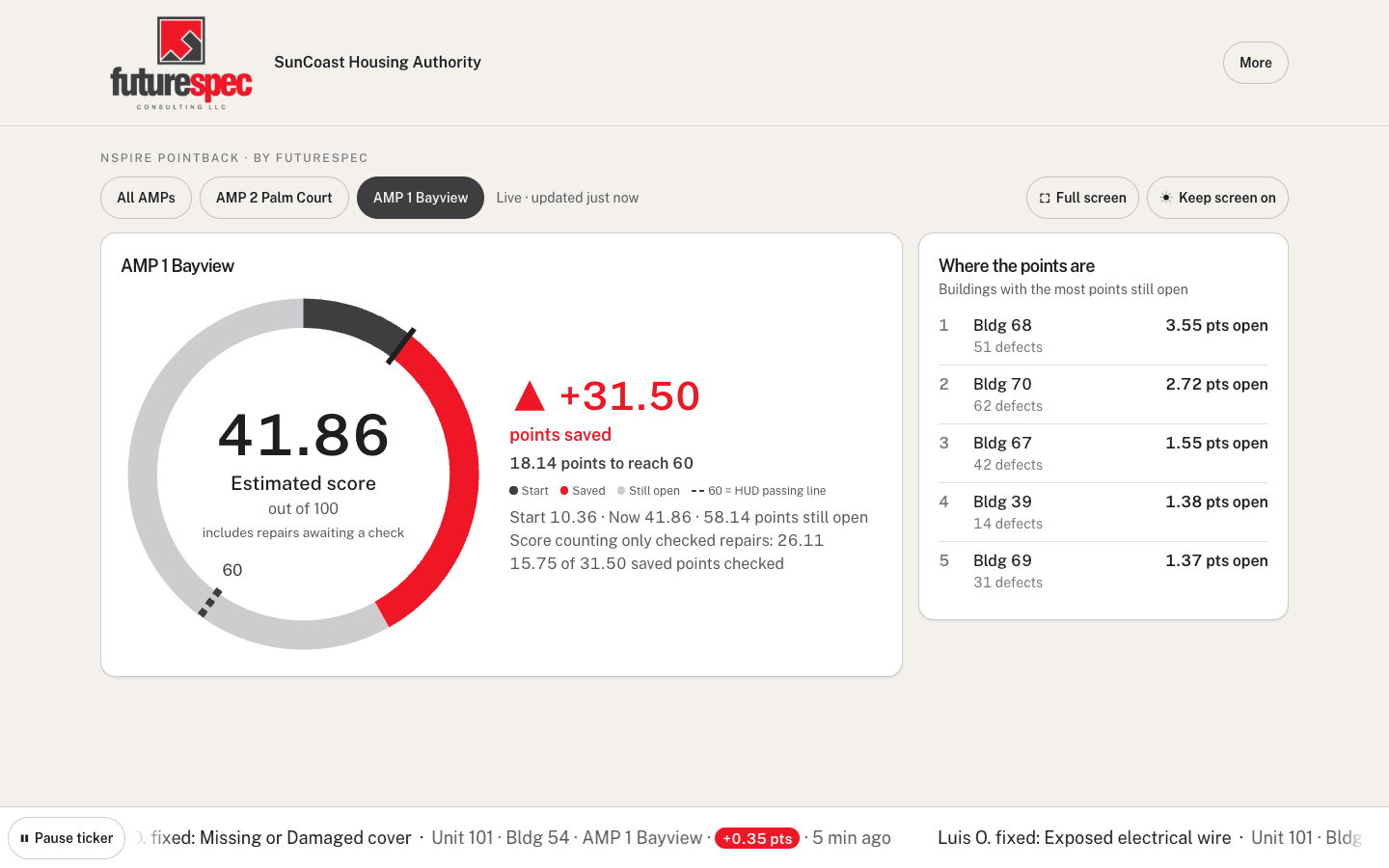Click the 'Where the points are' heading
This screenshot has height=868, width=1389.
pyautogui.click(x=1017, y=266)
